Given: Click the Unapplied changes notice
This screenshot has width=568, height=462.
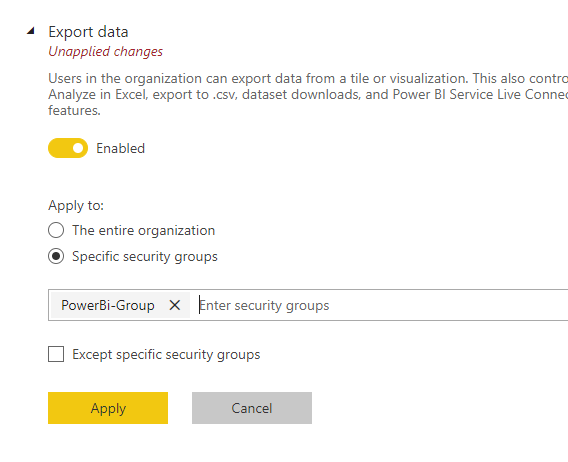Looking at the screenshot, I should point(105,51).
